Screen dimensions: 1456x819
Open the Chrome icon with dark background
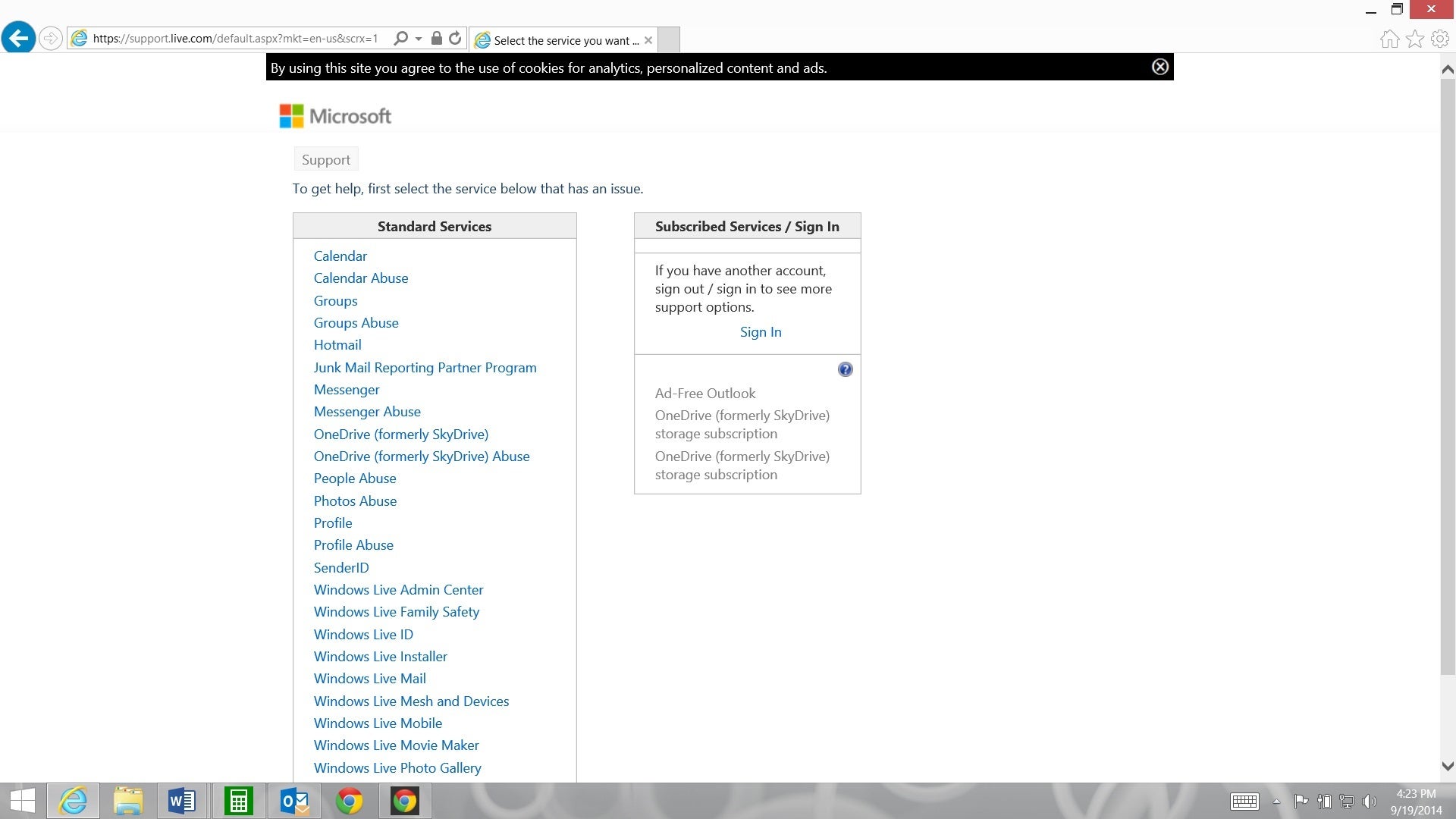point(405,801)
